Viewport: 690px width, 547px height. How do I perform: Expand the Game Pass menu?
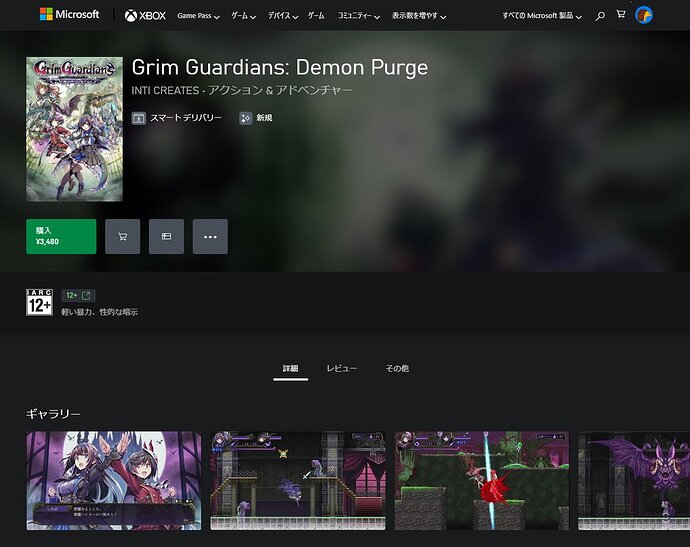click(198, 16)
